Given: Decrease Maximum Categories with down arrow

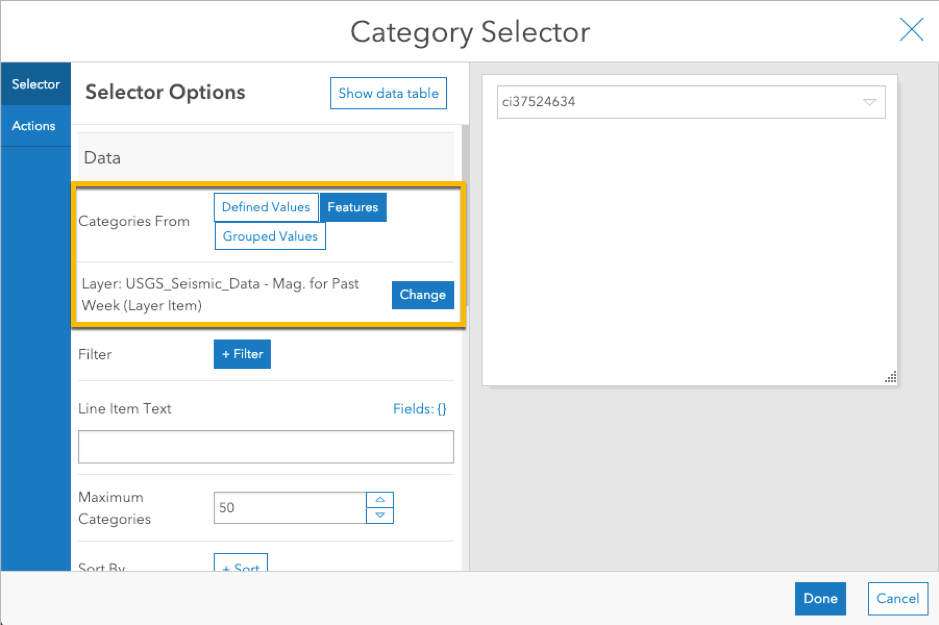Looking at the screenshot, I should click(380, 515).
